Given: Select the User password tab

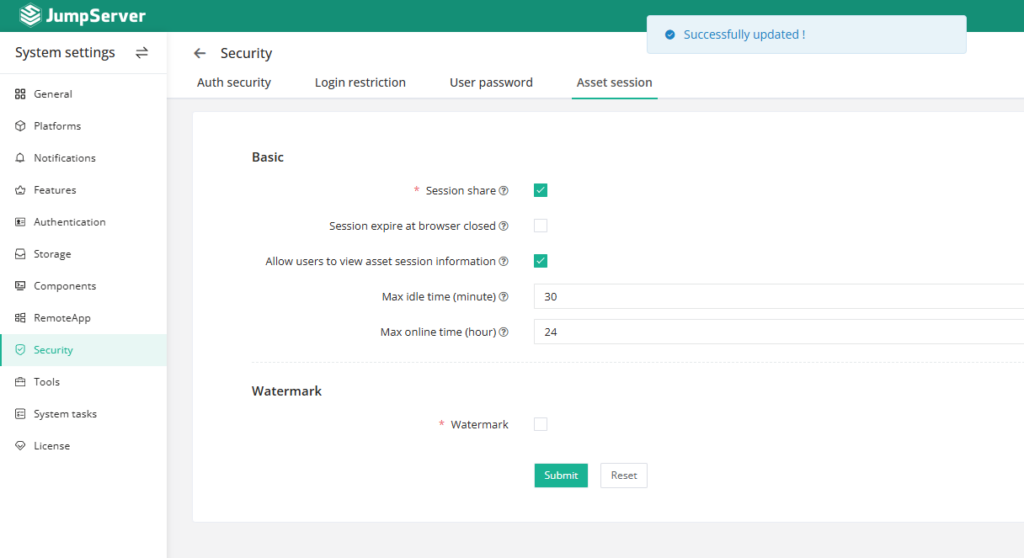Looking at the screenshot, I should point(491,82).
